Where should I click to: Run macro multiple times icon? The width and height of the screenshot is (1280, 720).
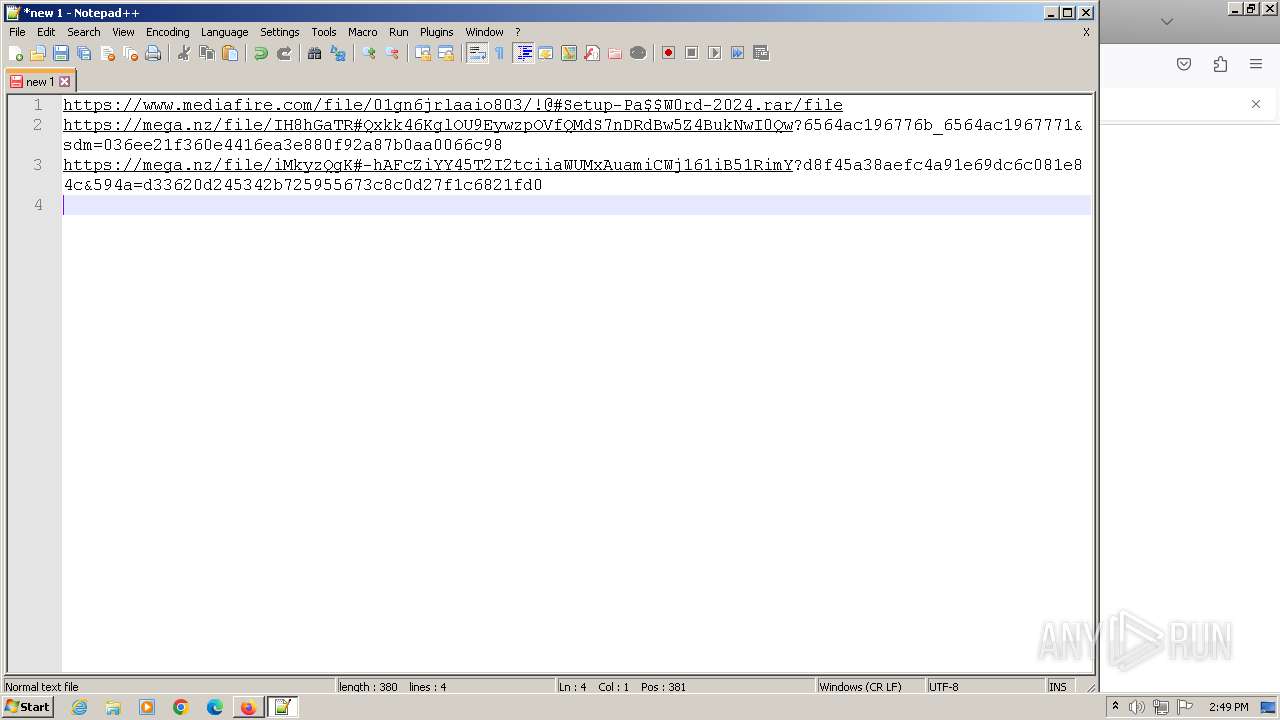coord(738,53)
